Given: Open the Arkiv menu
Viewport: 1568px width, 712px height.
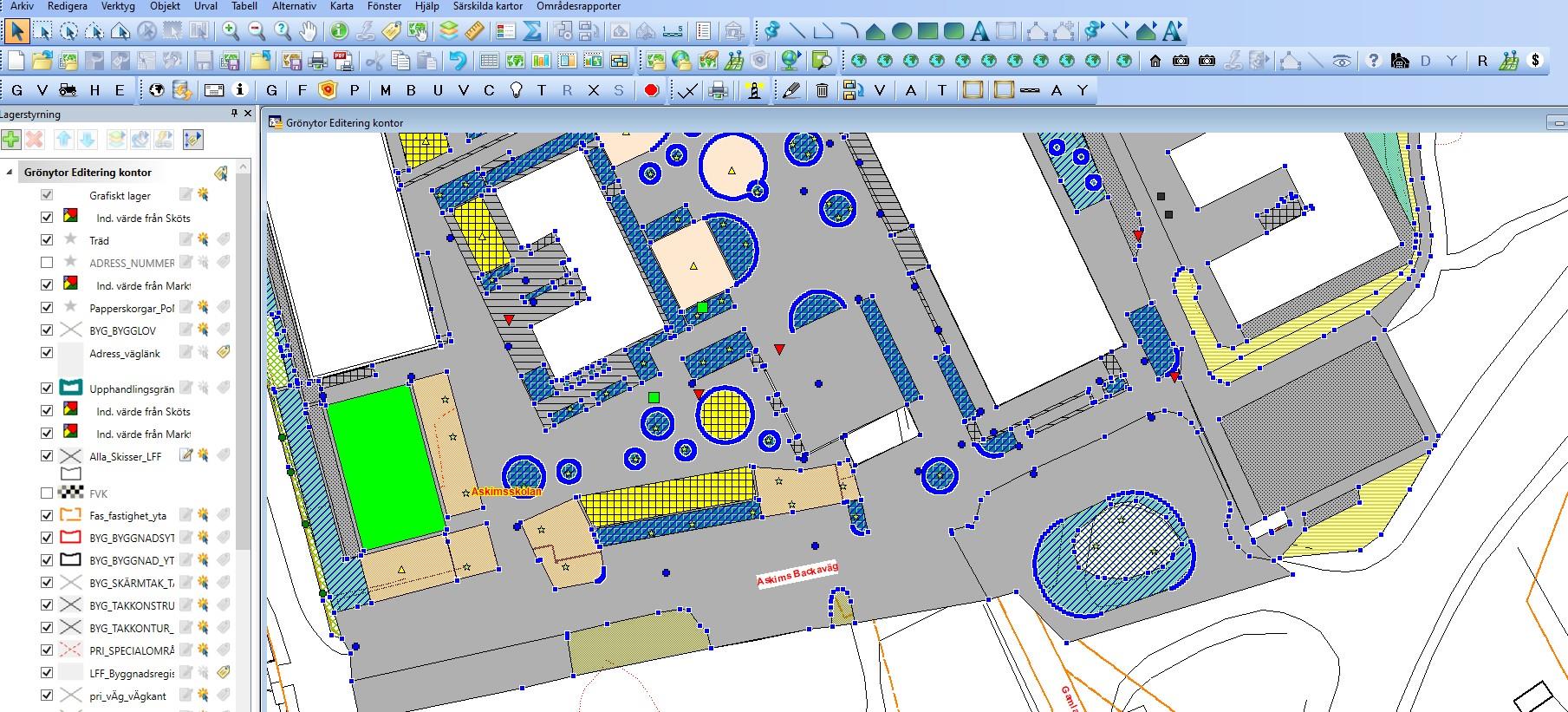Looking at the screenshot, I should pyautogui.click(x=22, y=6).
